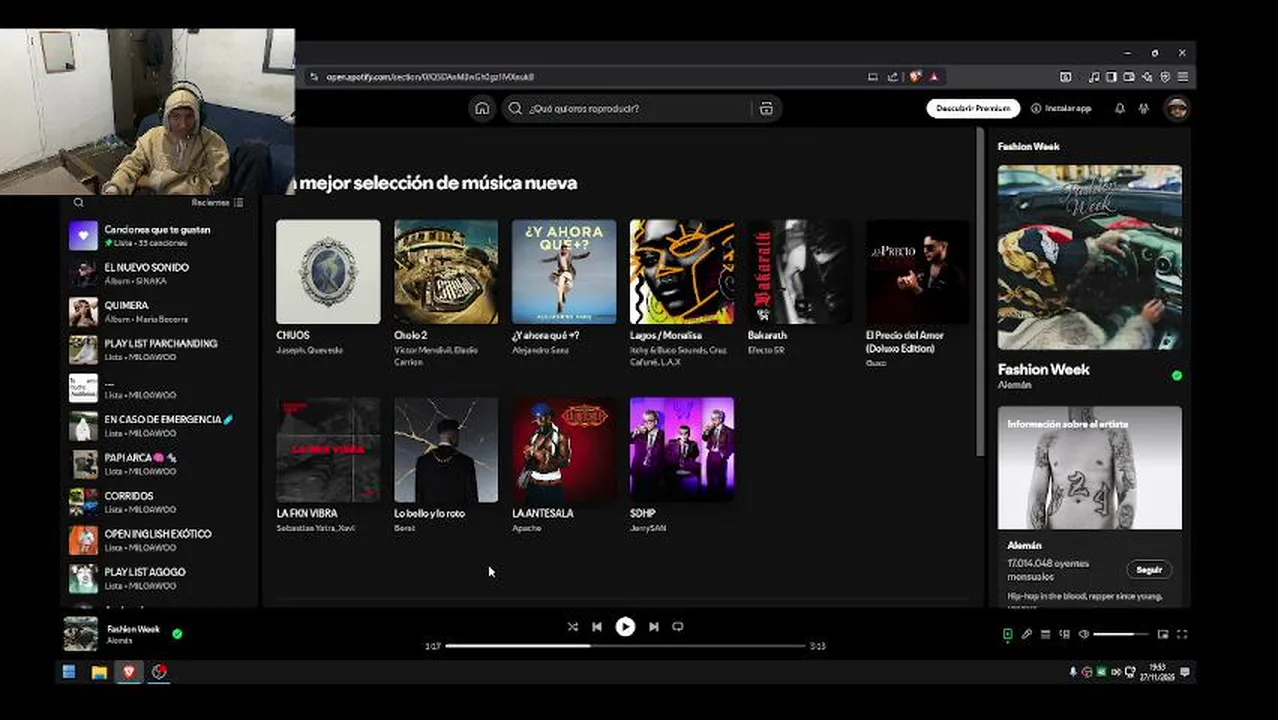
Task: Mute the volume speaker icon
Action: (1082, 634)
